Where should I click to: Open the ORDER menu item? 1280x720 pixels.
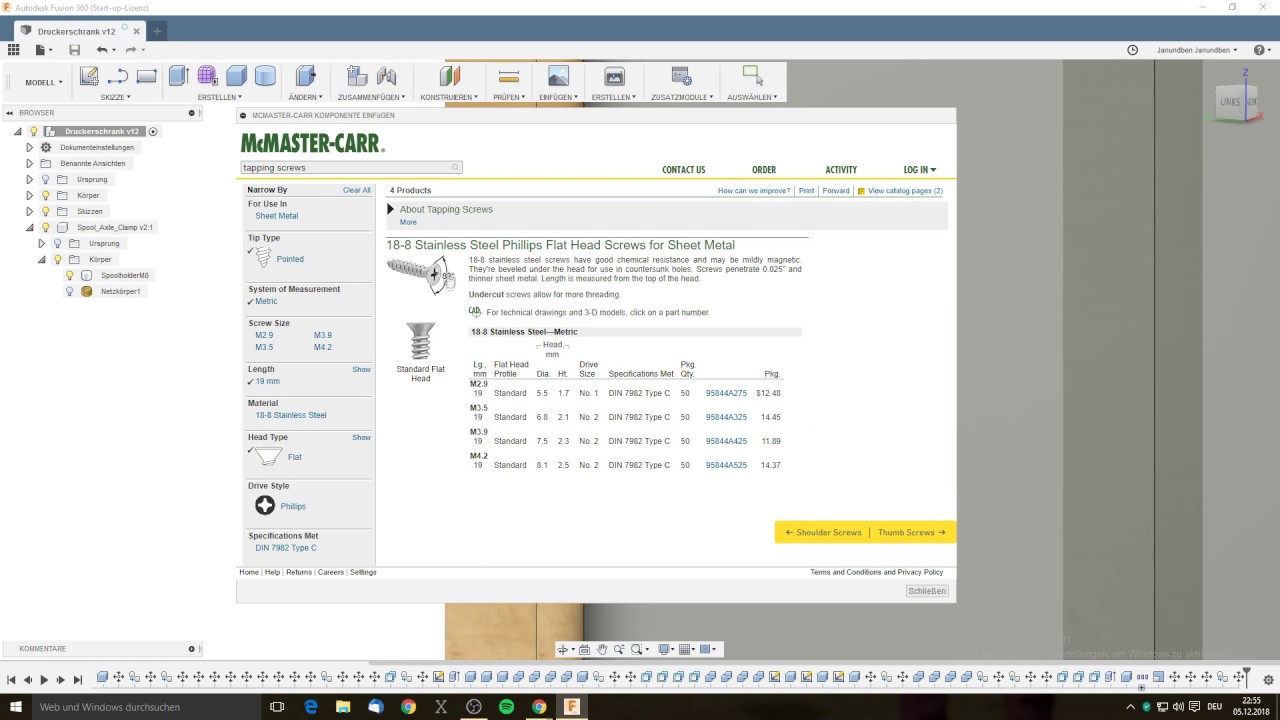pyautogui.click(x=764, y=170)
